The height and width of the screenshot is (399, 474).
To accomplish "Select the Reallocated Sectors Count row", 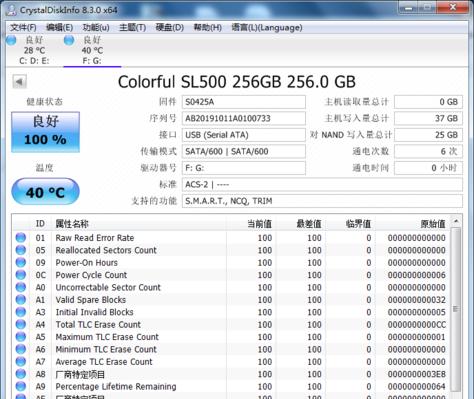I will tap(231, 250).
